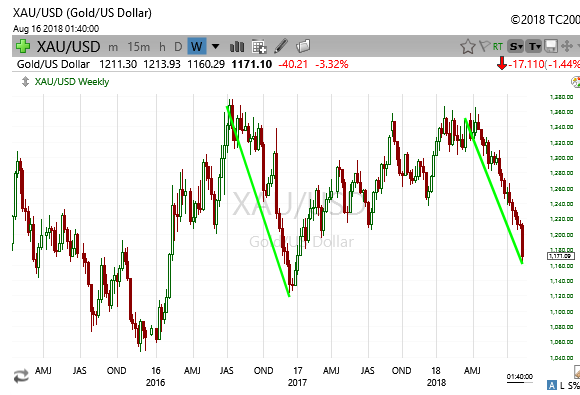Click the high price 1213.93

click(x=162, y=64)
